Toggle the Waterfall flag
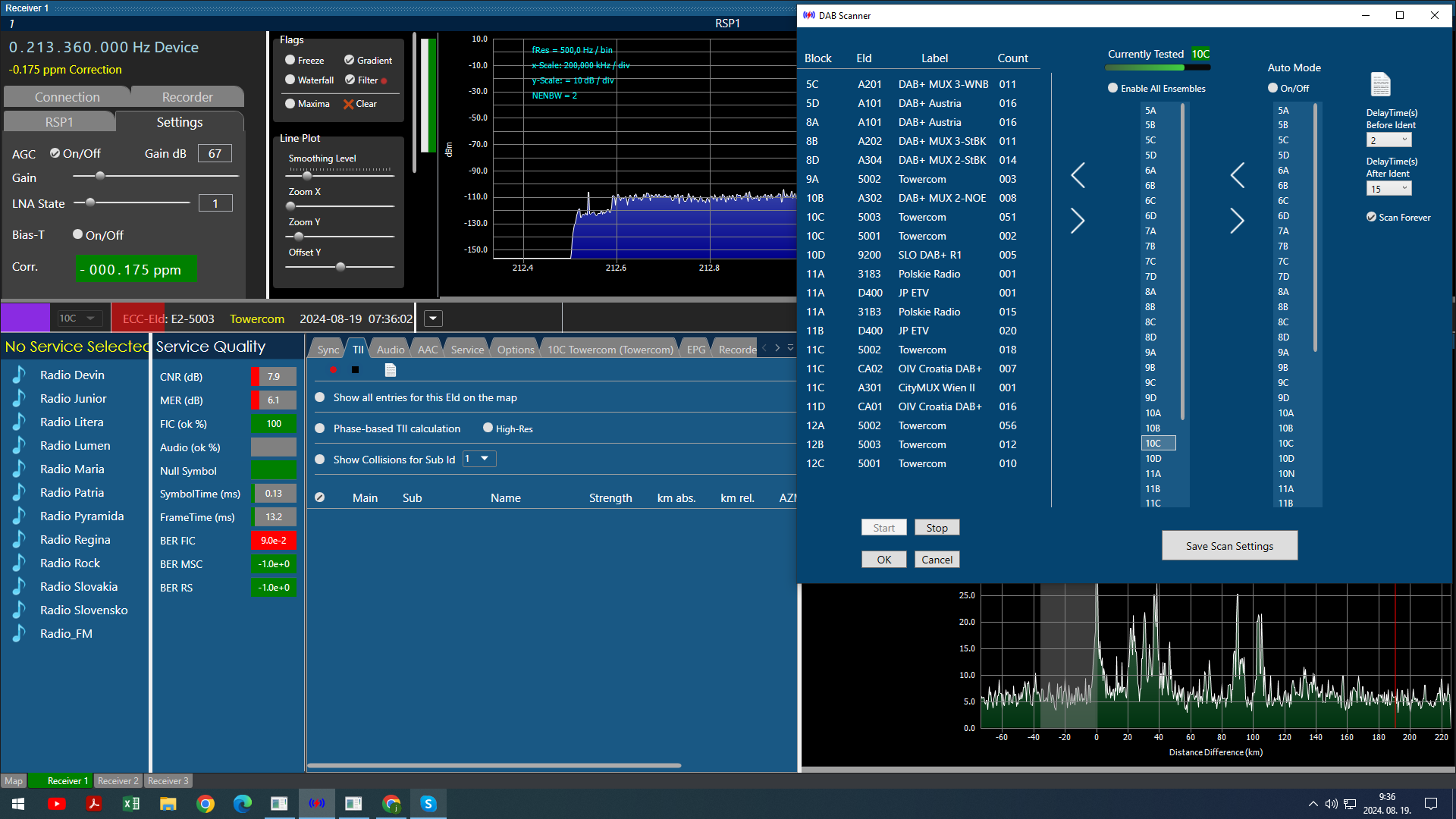Screen dimensions: 1456x819 (x=290, y=80)
